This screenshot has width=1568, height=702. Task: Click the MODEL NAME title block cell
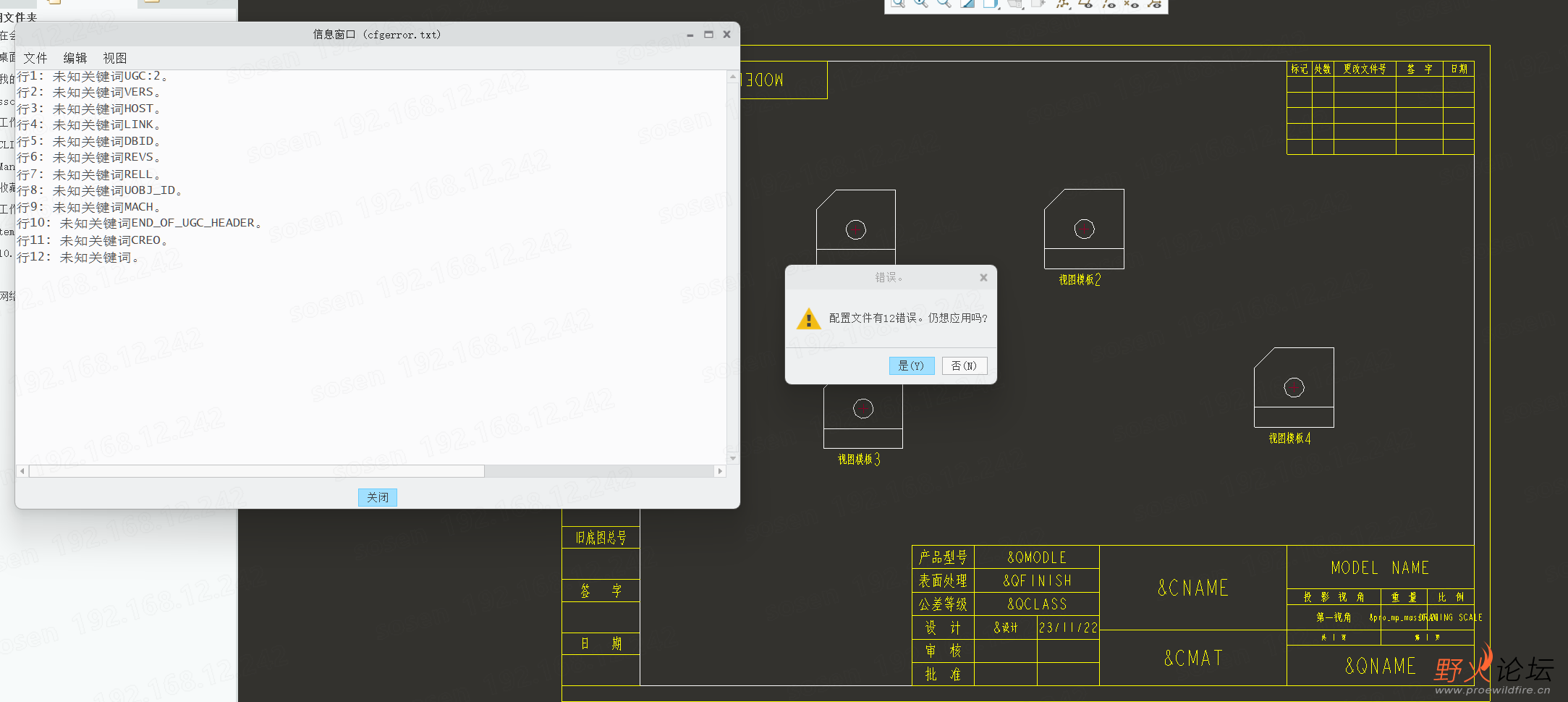point(1380,568)
